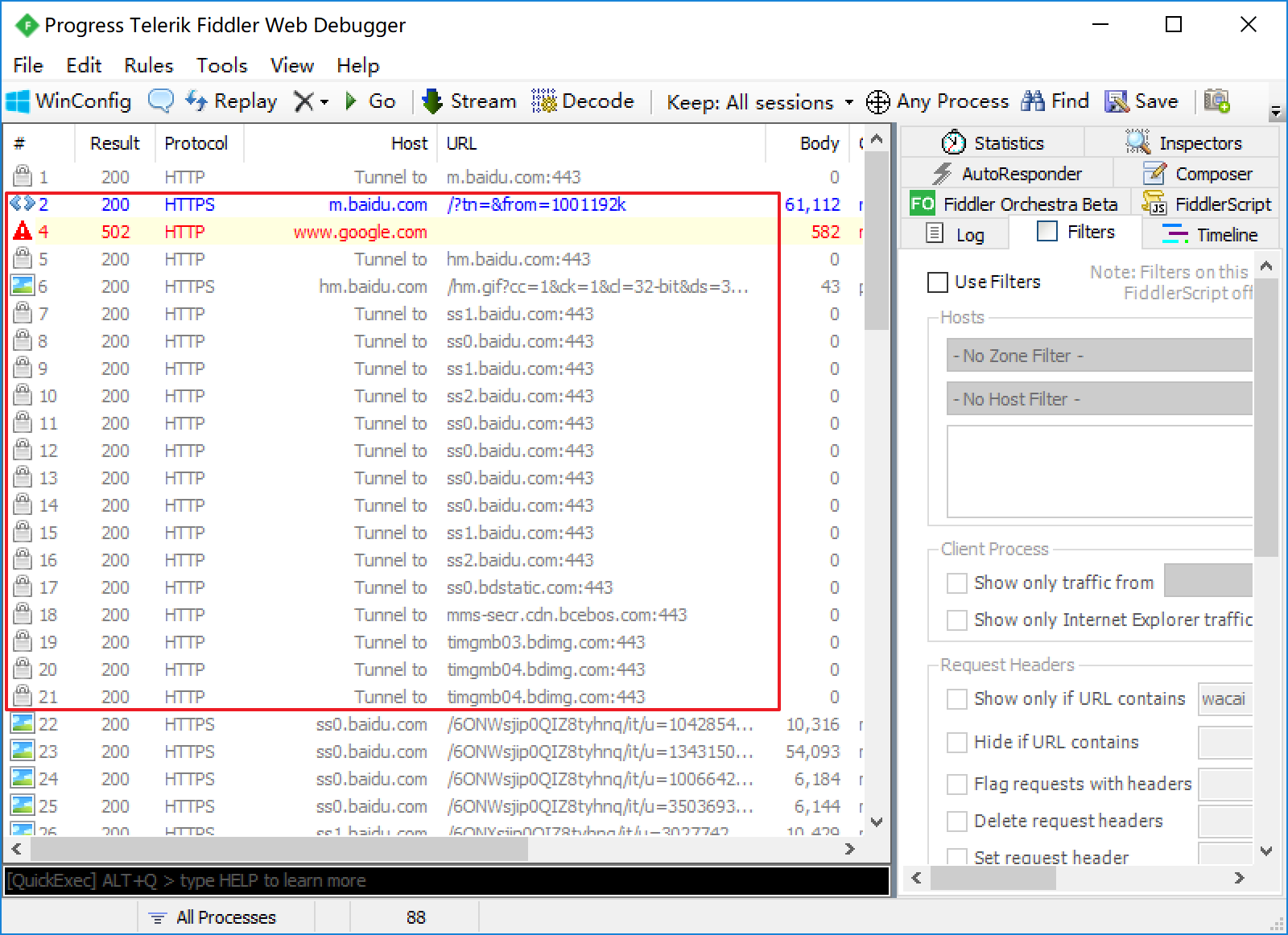Expand the toolbar overflow arrow
The image size is (1288, 935).
point(1275,112)
